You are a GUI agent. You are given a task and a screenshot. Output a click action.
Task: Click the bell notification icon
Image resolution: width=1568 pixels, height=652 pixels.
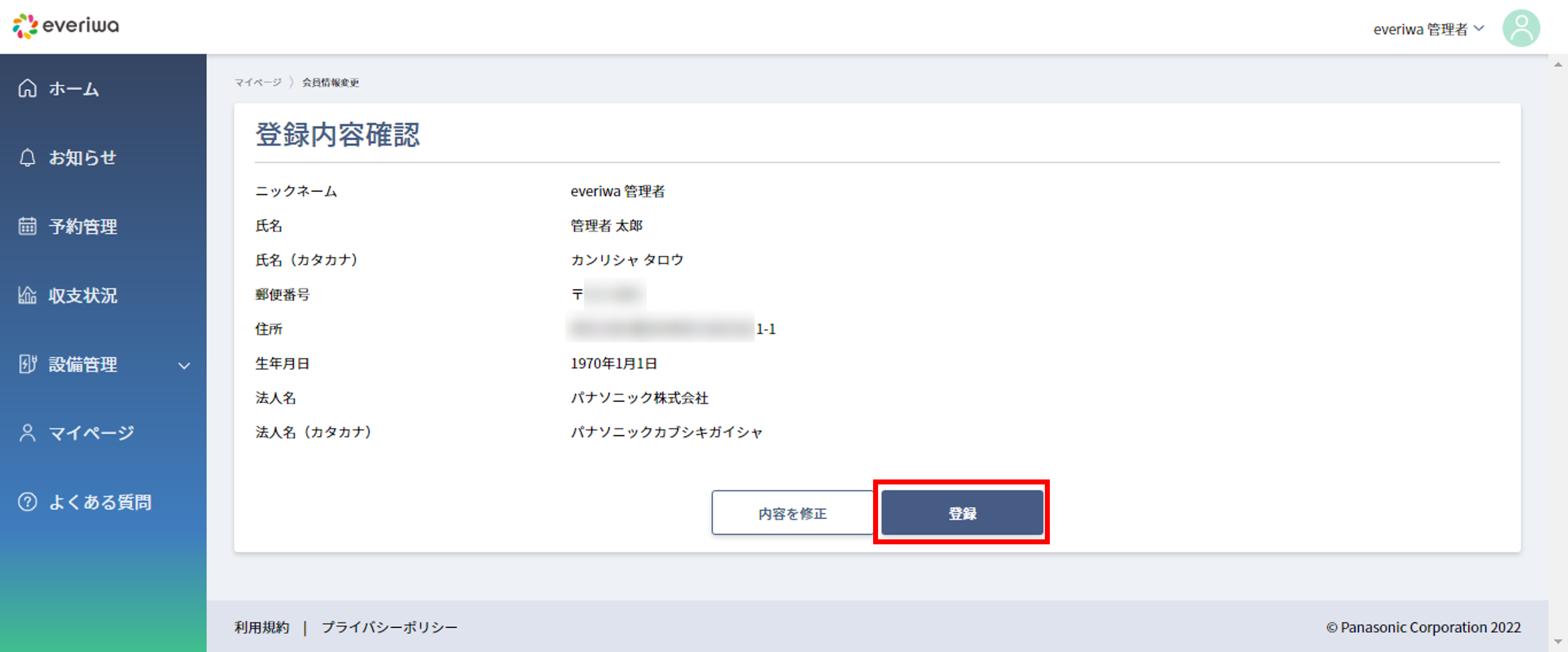click(27, 158)
